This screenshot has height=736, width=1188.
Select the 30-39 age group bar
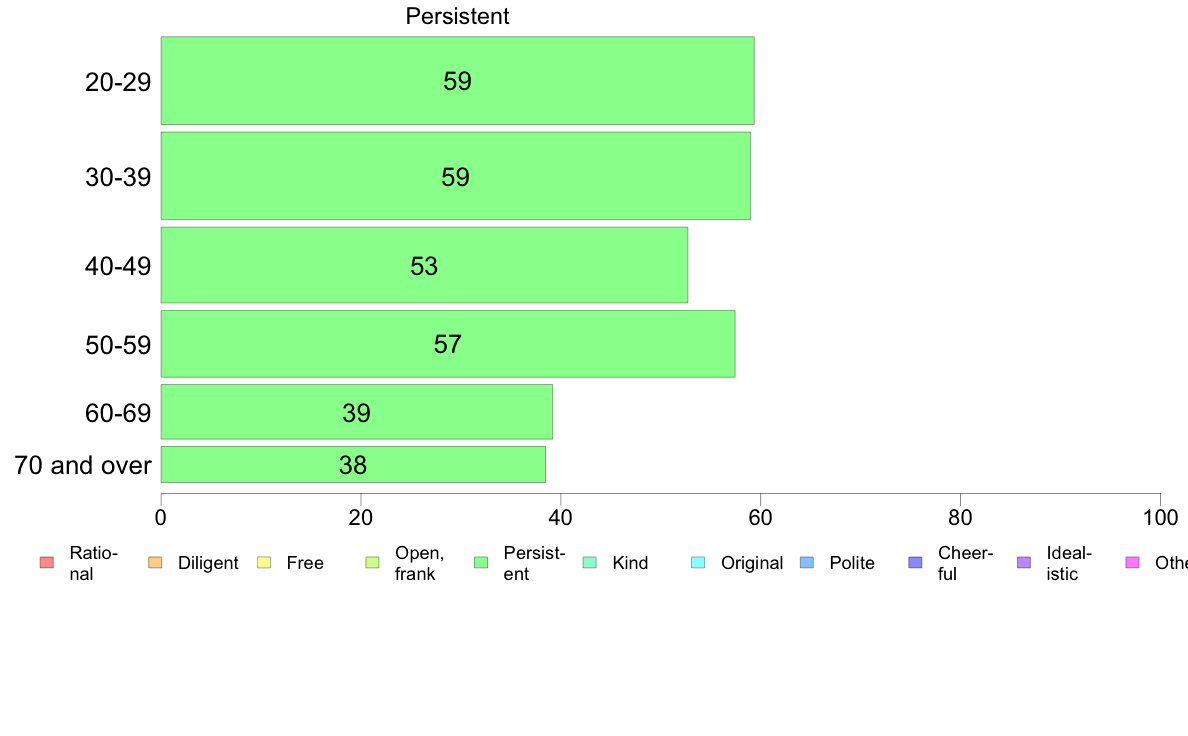455,176
